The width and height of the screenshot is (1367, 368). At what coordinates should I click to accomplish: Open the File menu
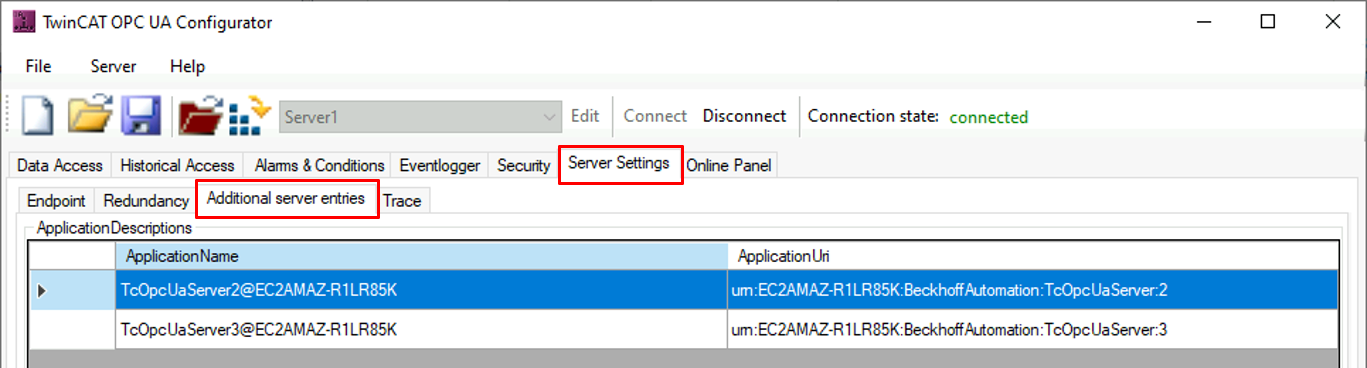[38, 66]
